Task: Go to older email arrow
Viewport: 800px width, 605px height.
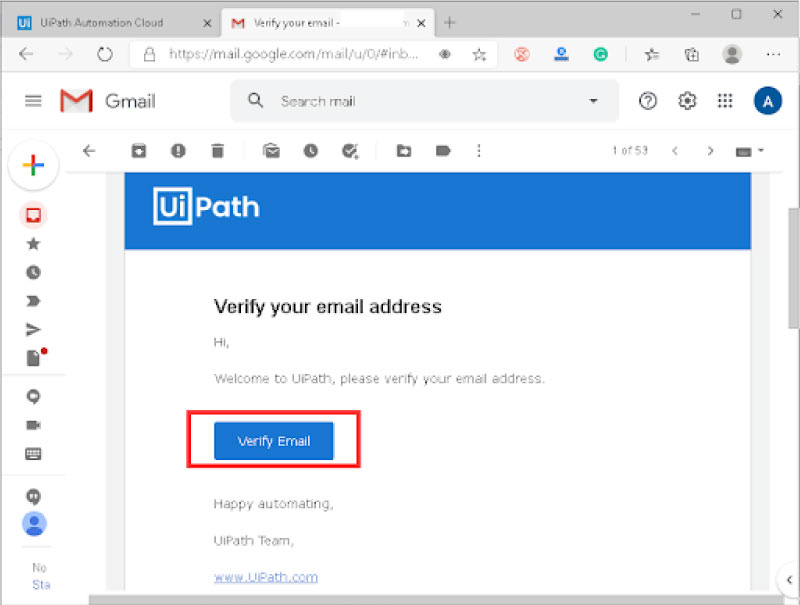Action: pos(710,151)
